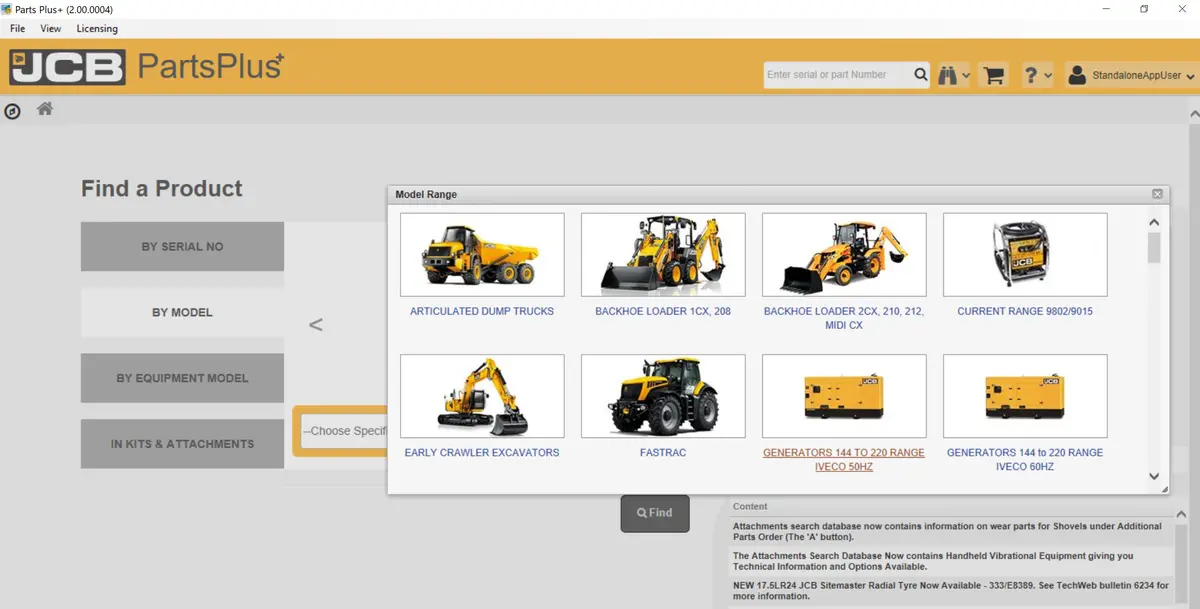Screen dimensions: 1200x609
Task: Open the Choose Specific dropdown
Action: click(342, 431)
